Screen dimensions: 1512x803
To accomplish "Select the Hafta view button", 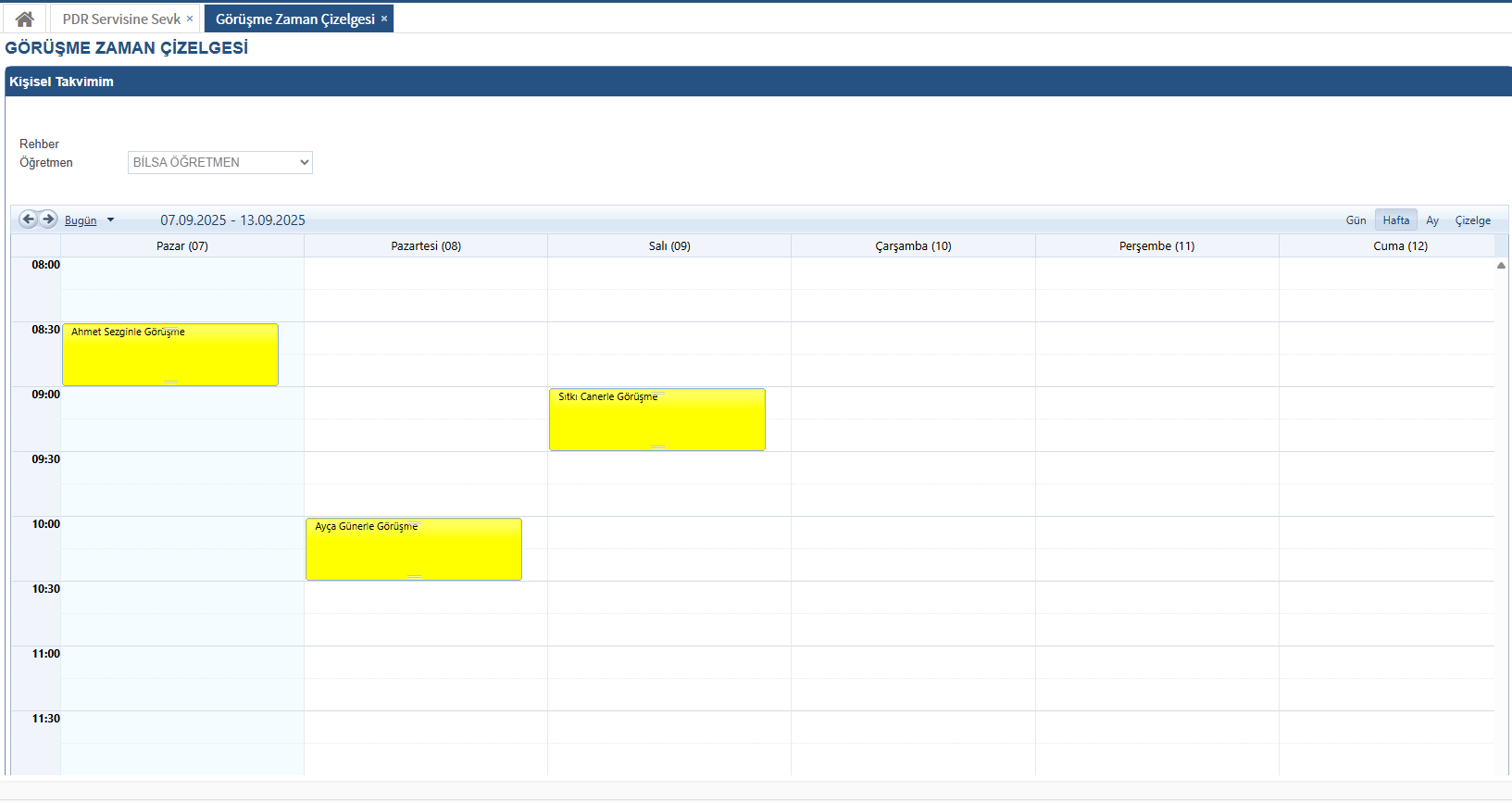I will tap(1395, 220).
